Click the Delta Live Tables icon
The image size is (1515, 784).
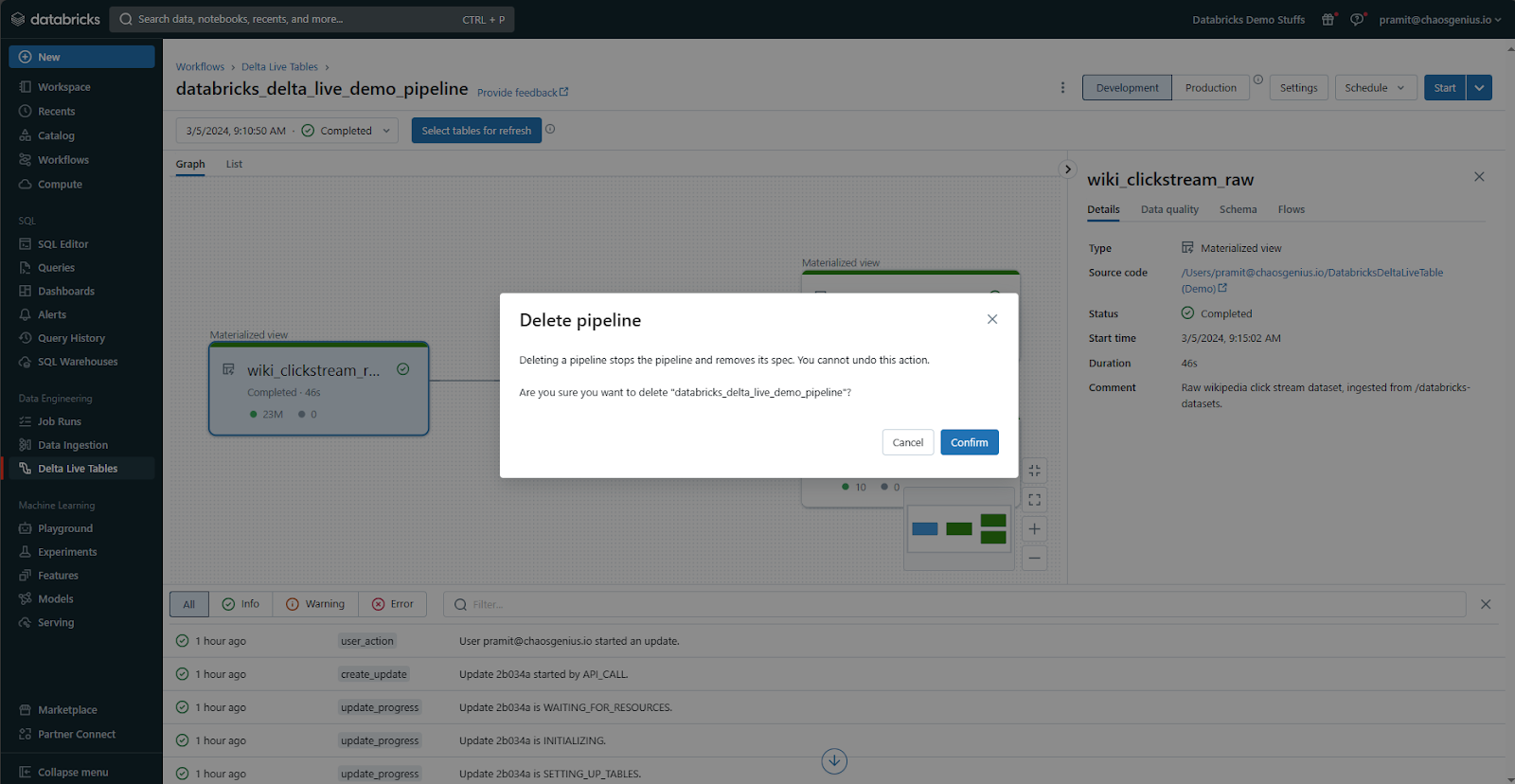pos(26,469)
